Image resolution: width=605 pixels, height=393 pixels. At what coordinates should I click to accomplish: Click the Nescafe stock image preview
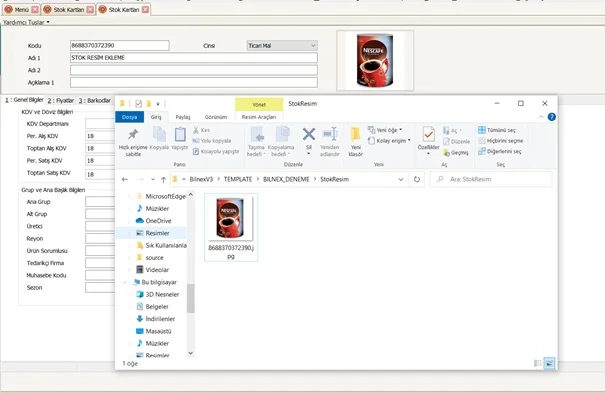pos(375,61)
